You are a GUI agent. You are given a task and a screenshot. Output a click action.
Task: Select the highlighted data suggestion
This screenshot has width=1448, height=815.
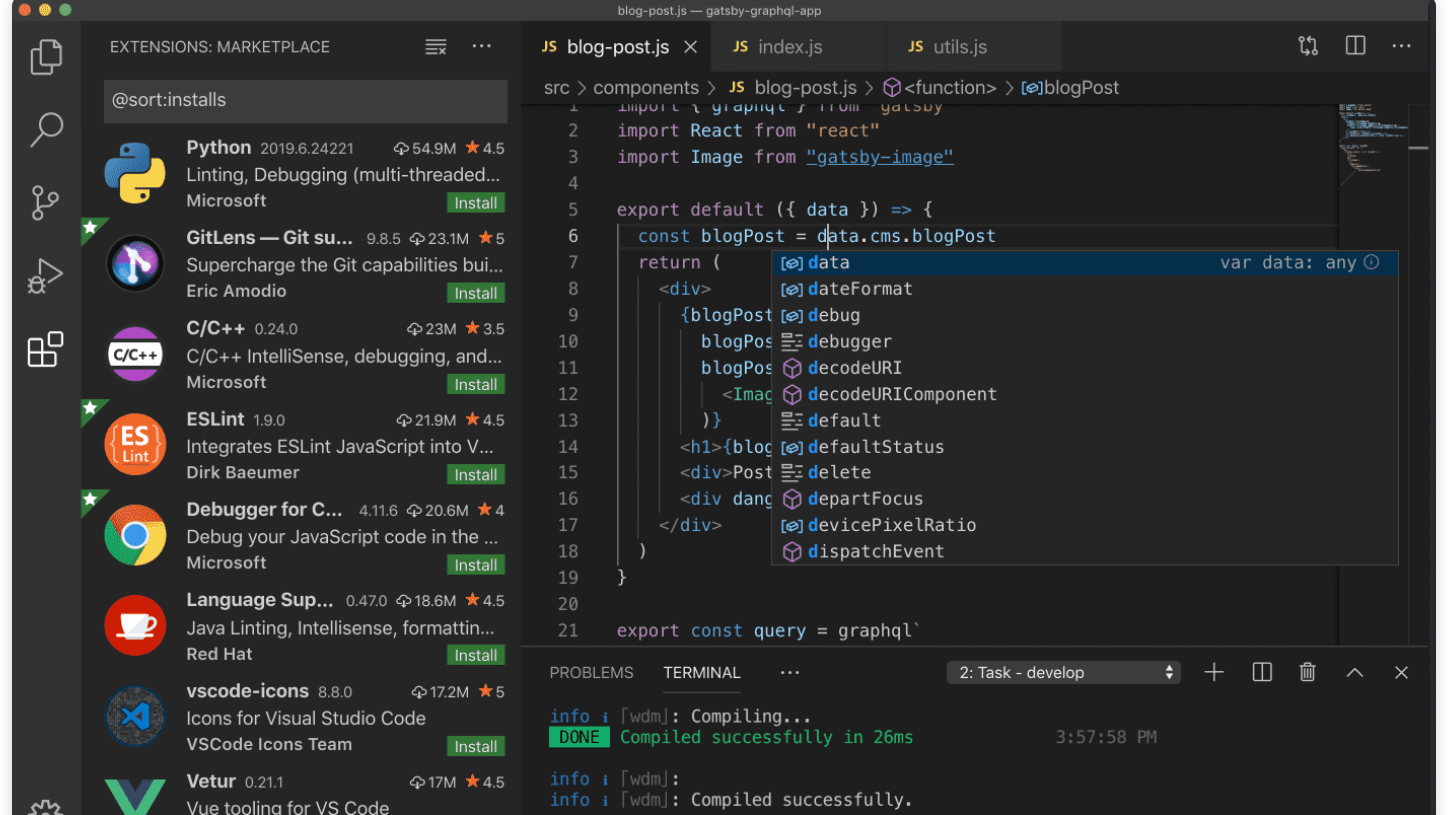point(1085,262)
